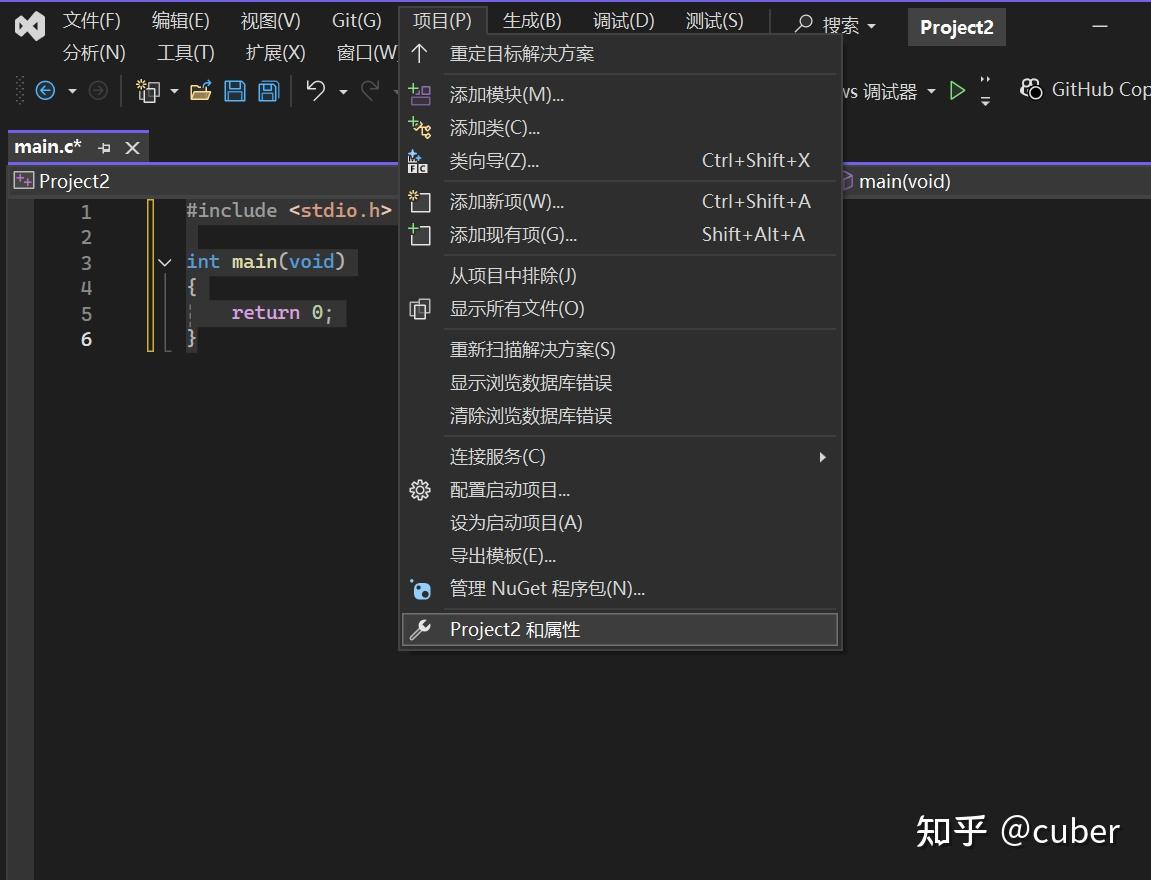
Task: Close the open 项目(P) menu
Action: pos(442,21)
